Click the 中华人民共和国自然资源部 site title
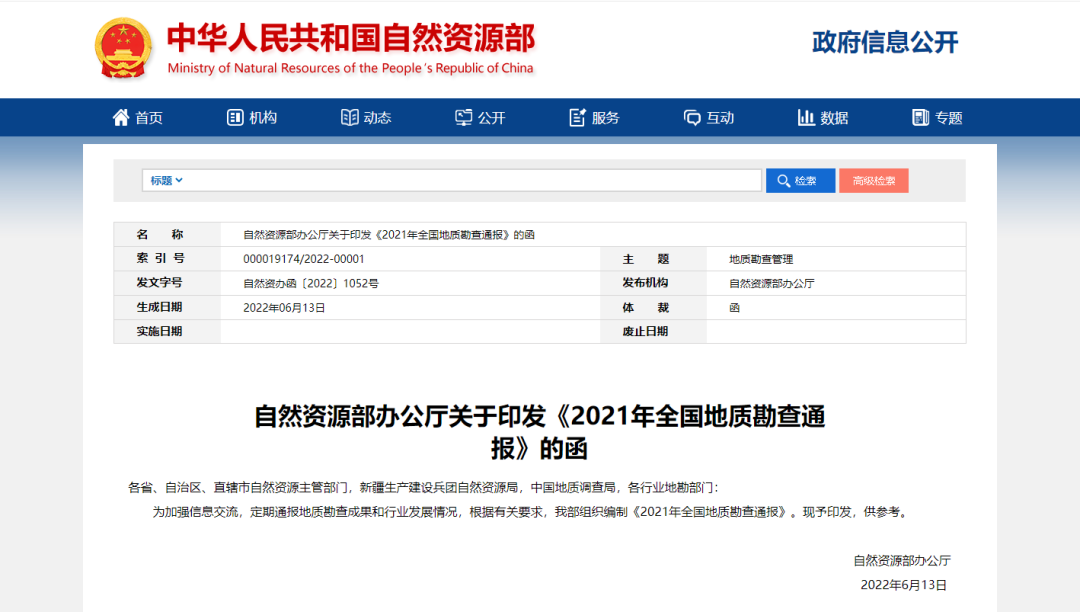The width and height of the screenshot is (1080, 612). (350, 40)
